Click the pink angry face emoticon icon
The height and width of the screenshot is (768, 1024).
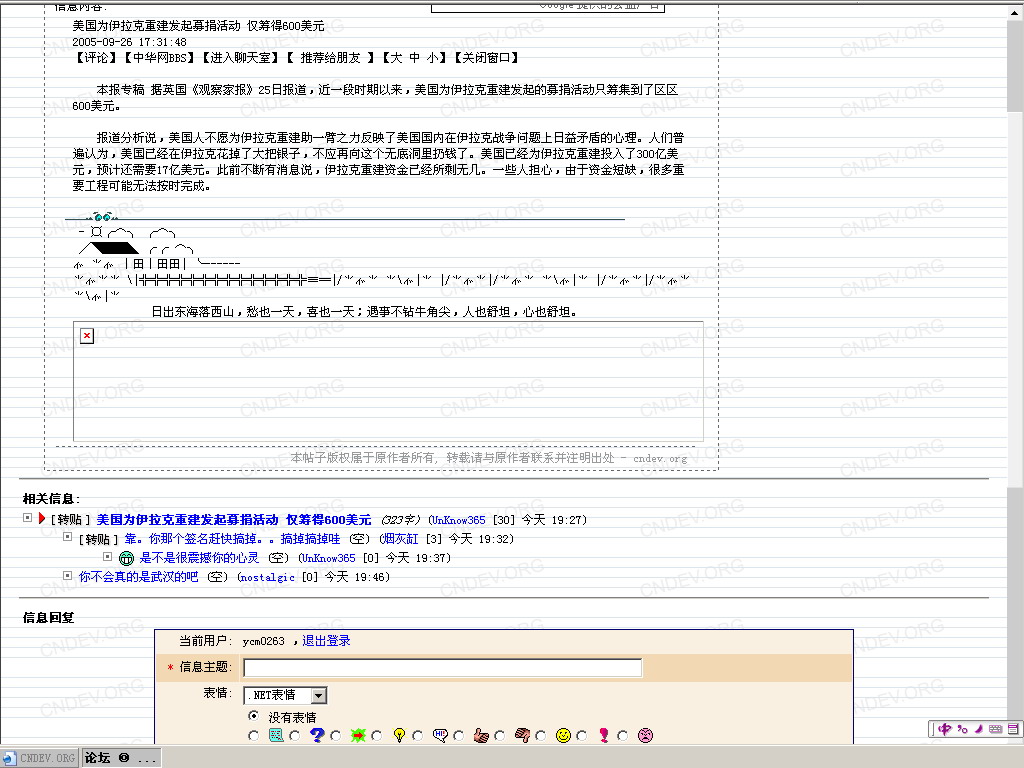pos(645,735)
